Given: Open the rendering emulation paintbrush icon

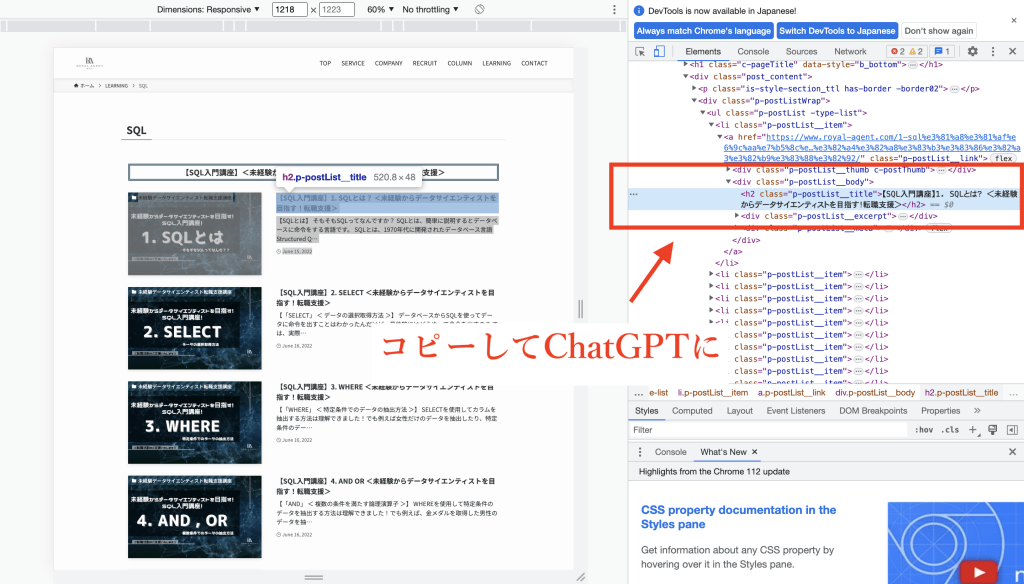Looking at the screenshot, I should click(992, 430).
